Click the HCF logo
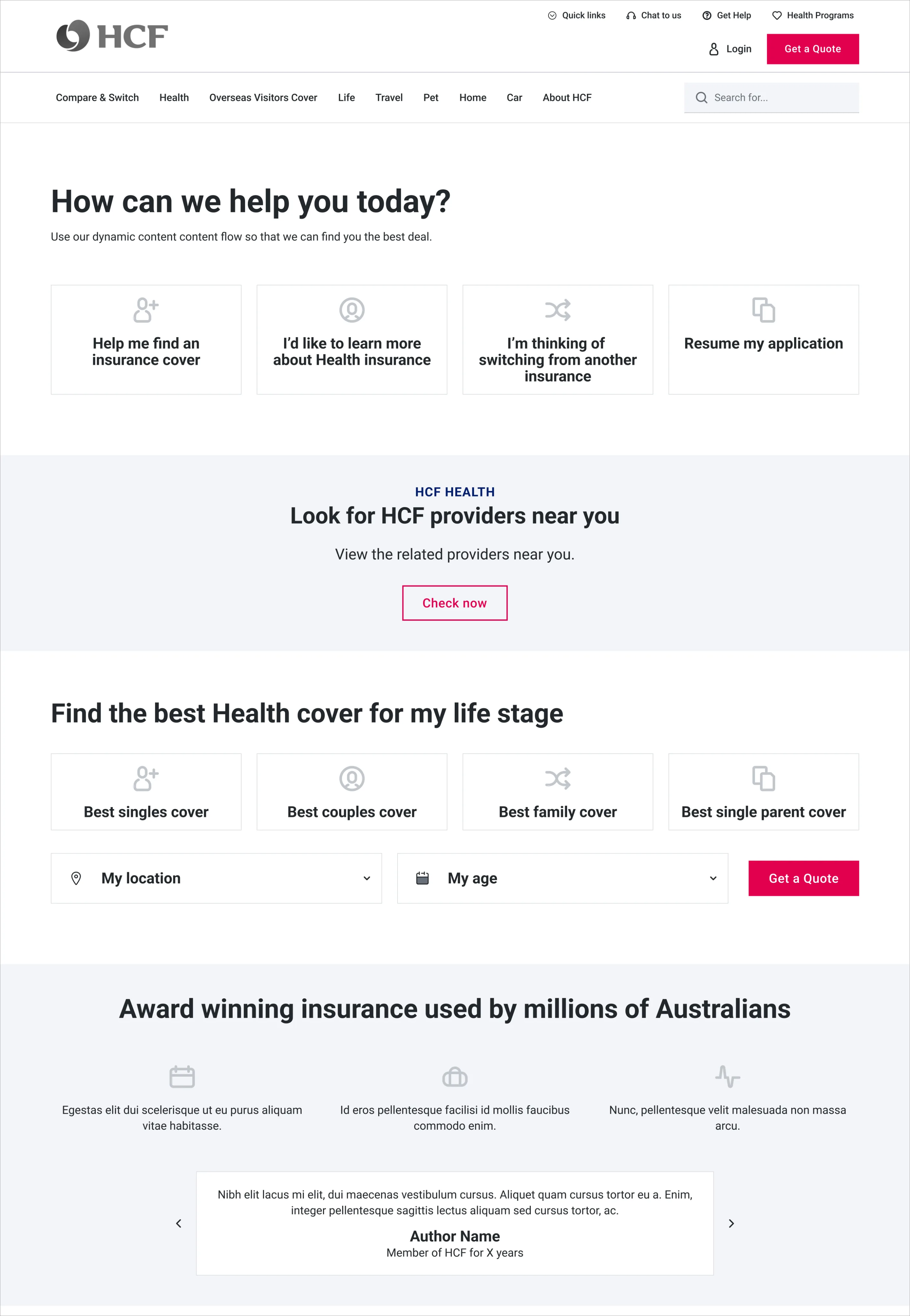Image resolution: width=910 pixels, height=1316 pixels. [x=112, y=36]
